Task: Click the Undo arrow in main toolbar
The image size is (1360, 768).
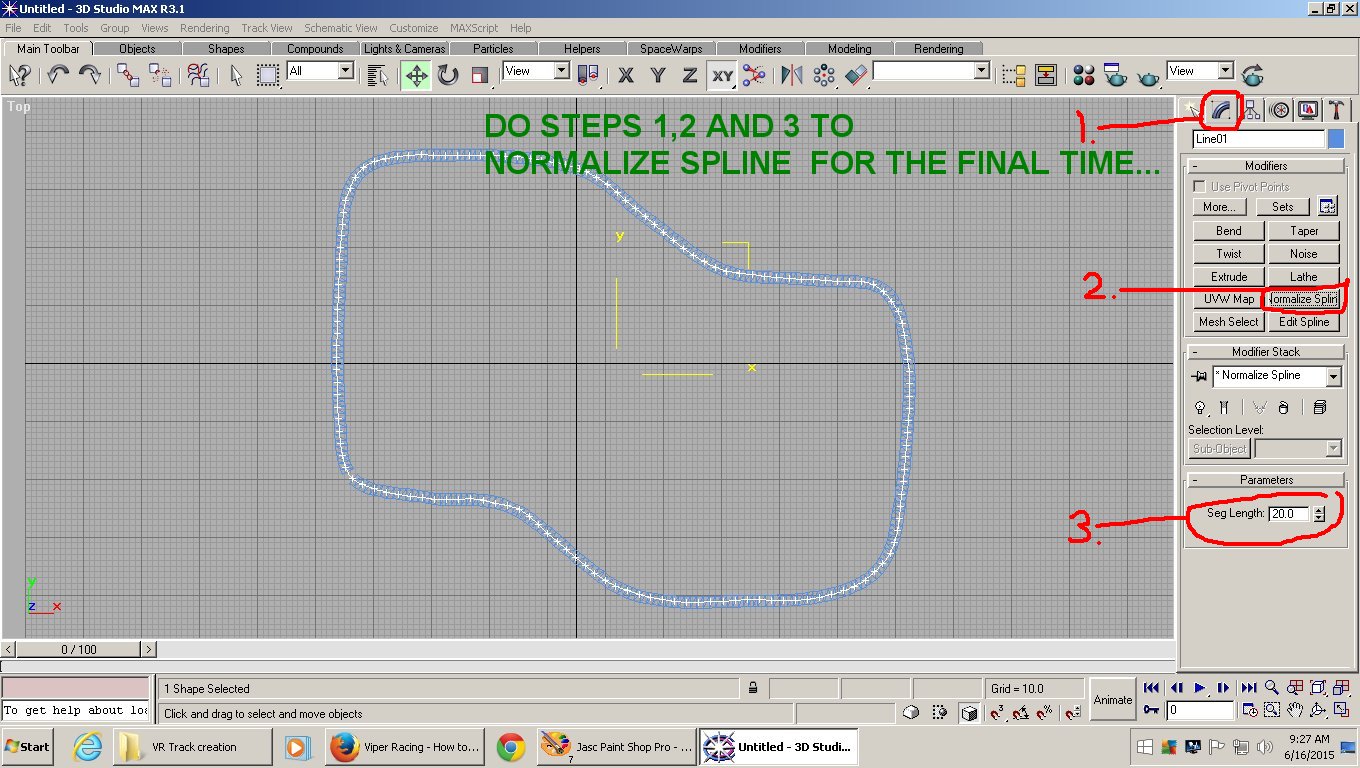Action: [58, 75]
